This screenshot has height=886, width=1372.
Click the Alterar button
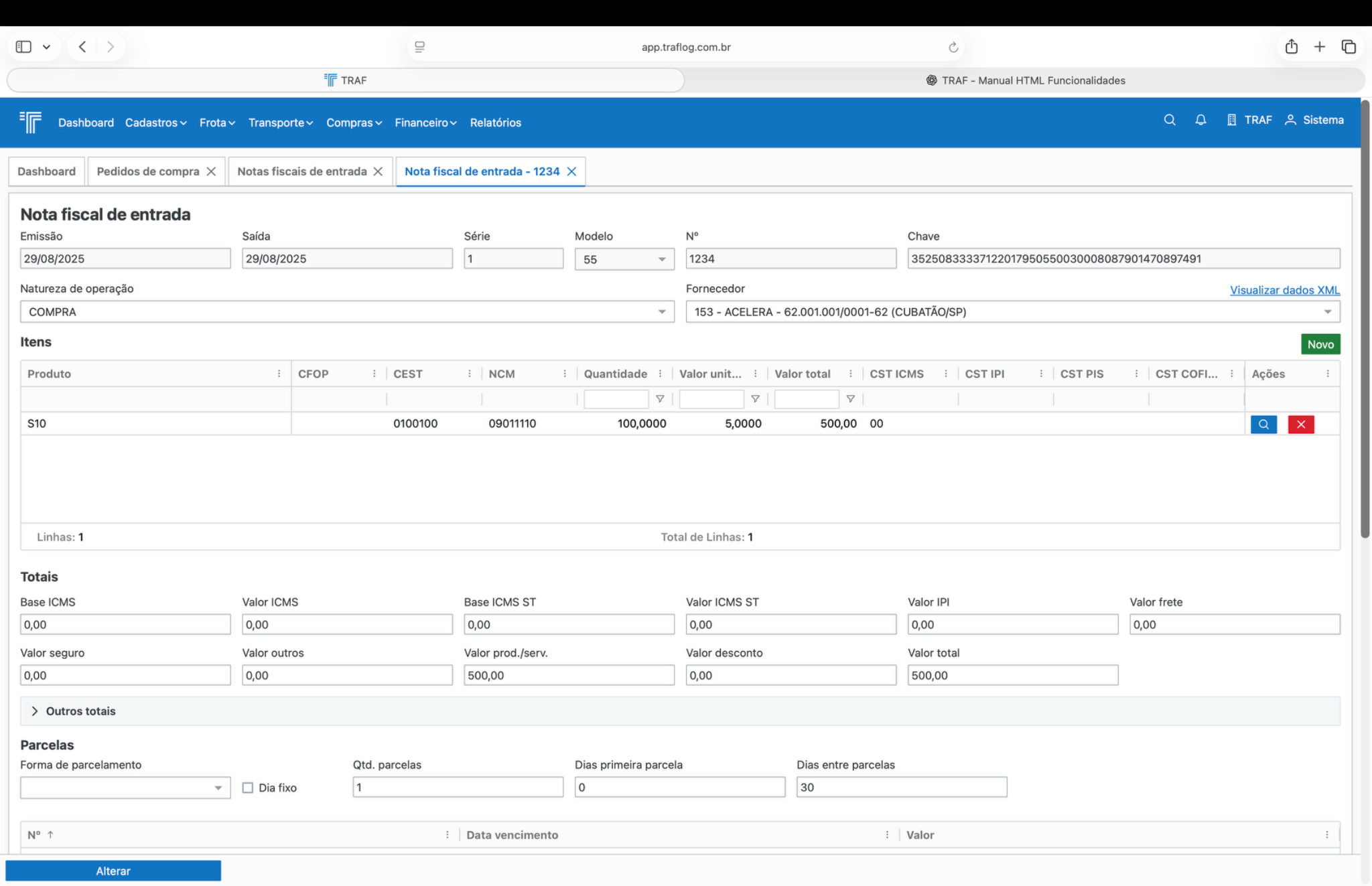click(113, 871)
